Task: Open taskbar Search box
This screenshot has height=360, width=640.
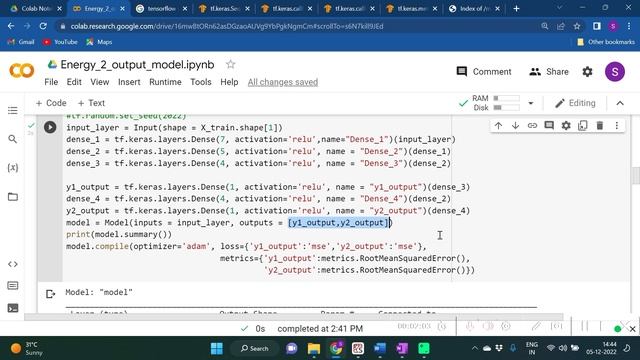Action: (x=254, y=348)
